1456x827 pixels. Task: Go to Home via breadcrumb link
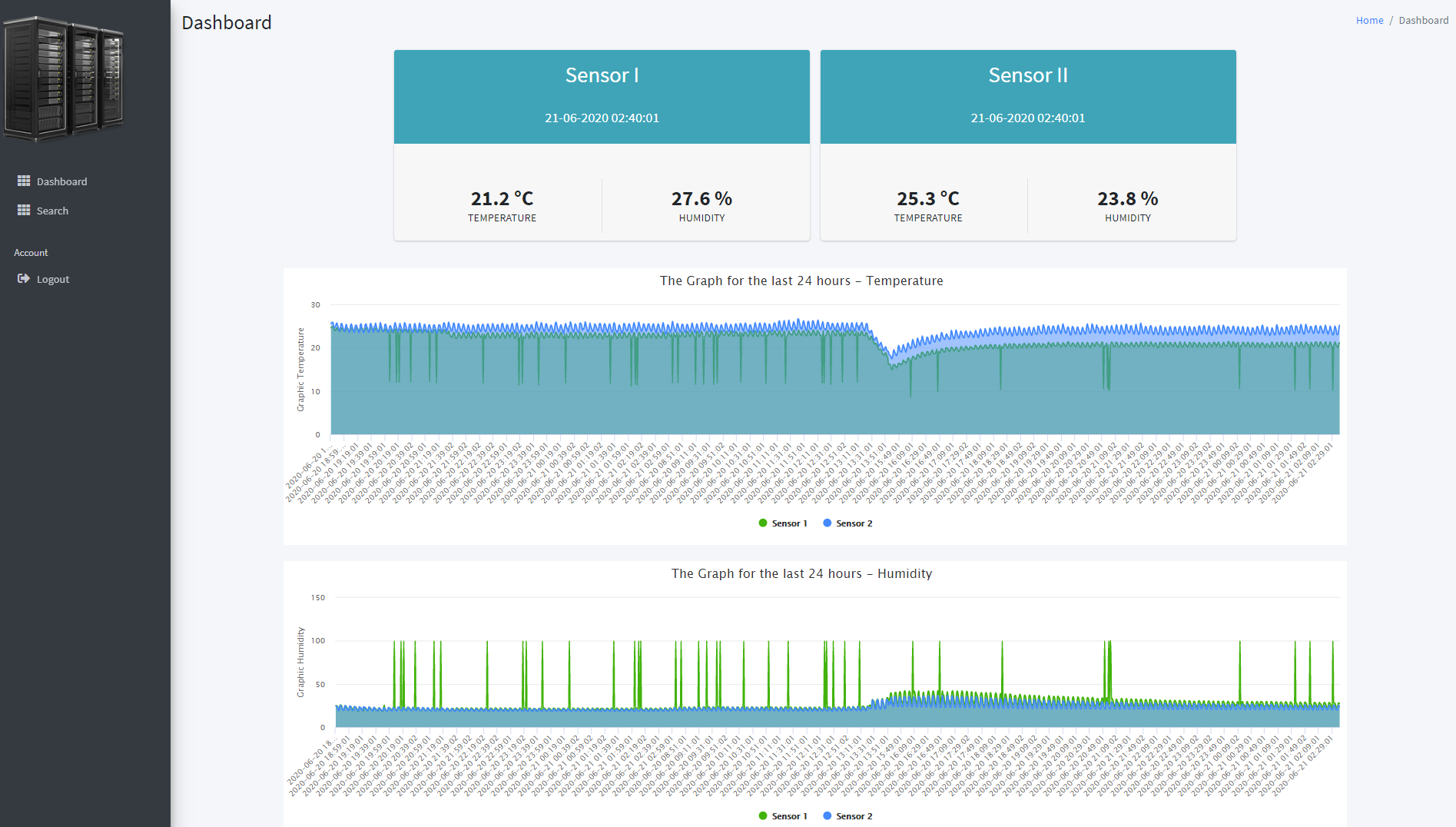1369,21
